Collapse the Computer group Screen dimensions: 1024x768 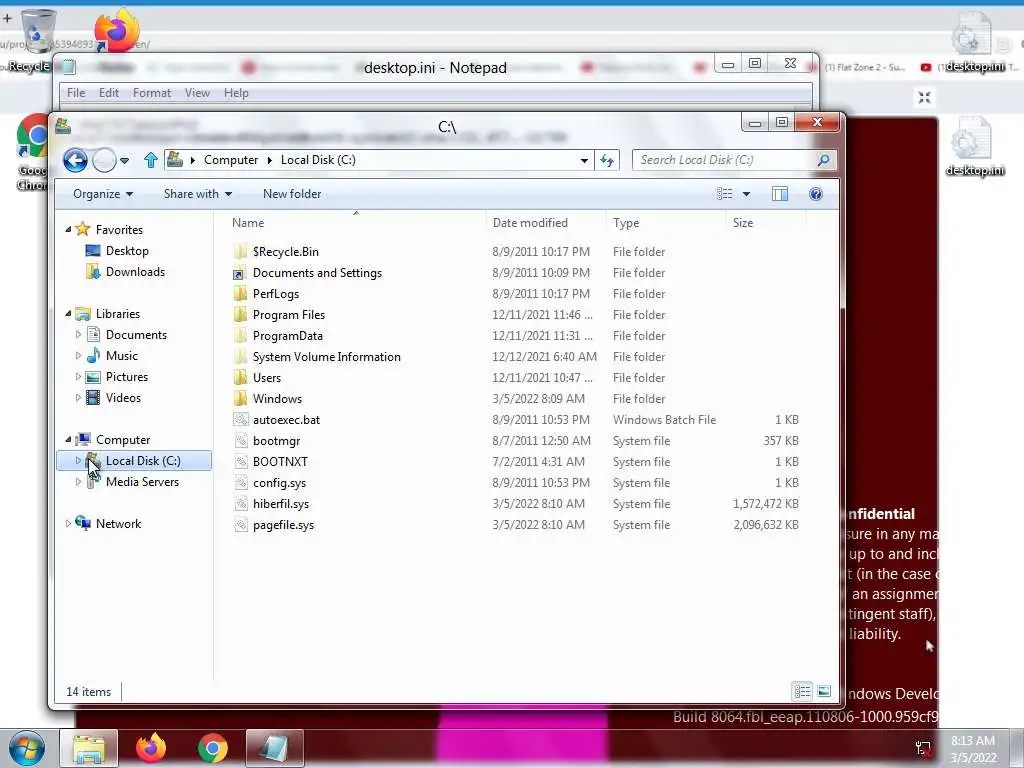pos(69,440)
